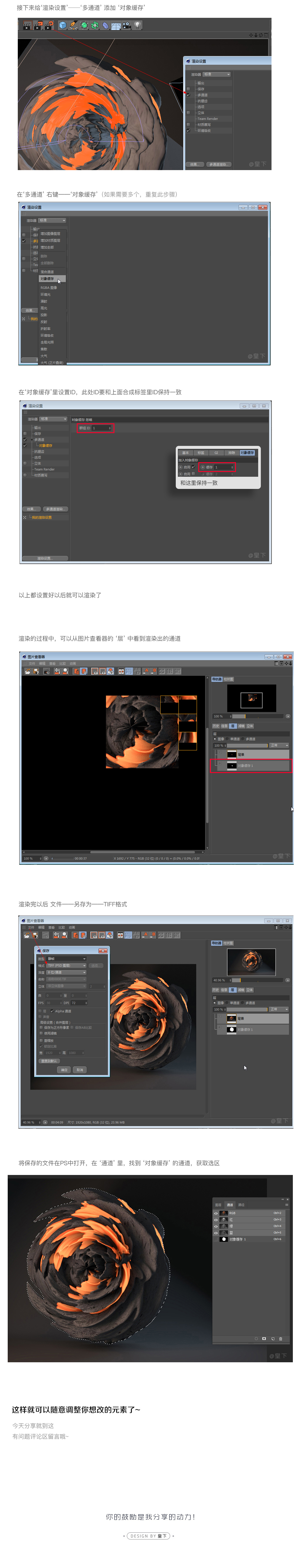Select 我的渲染设置 in third render settings

click(42, 517)
